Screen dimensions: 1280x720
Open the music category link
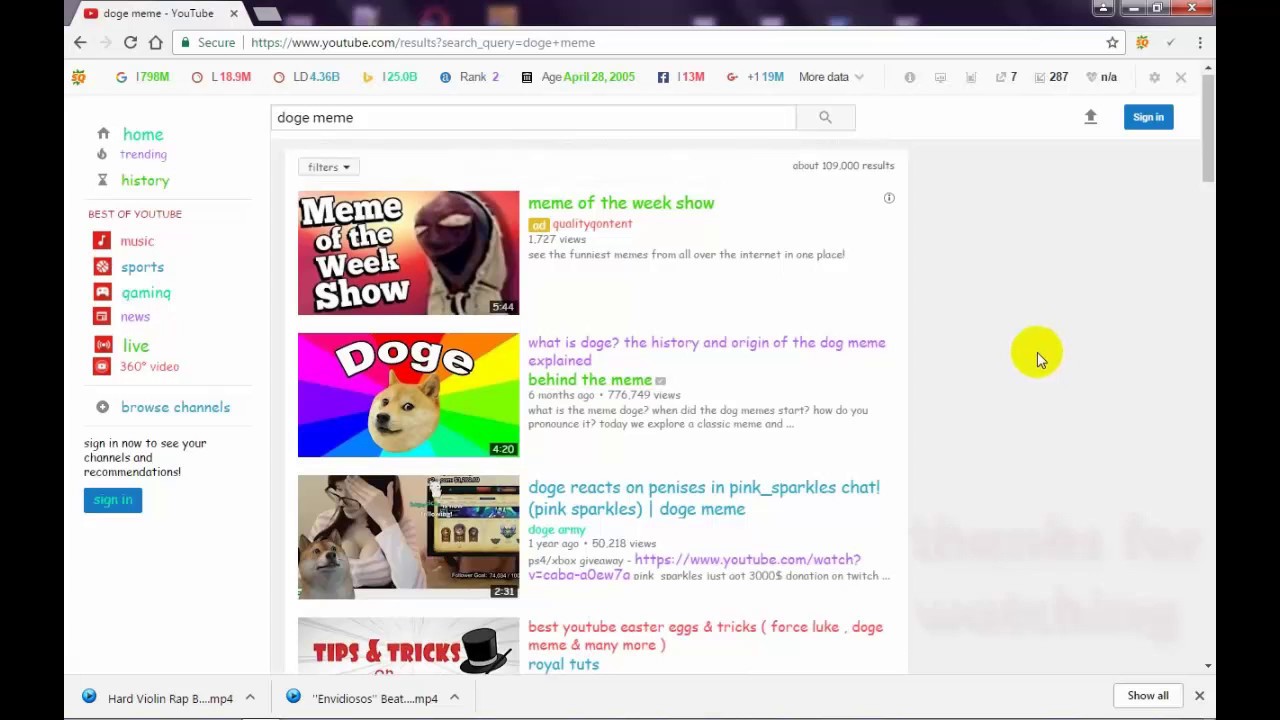pyautogui.click(x=137, y=241)
